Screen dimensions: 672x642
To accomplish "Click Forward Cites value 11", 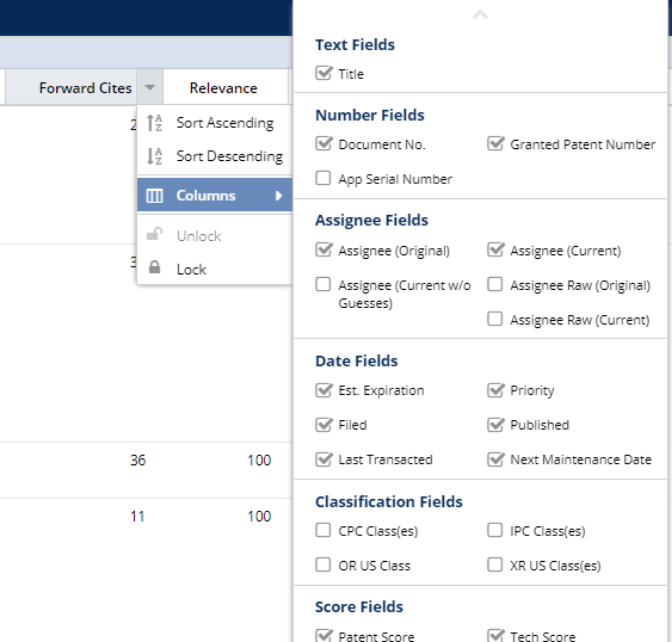I will pos(137,516).
